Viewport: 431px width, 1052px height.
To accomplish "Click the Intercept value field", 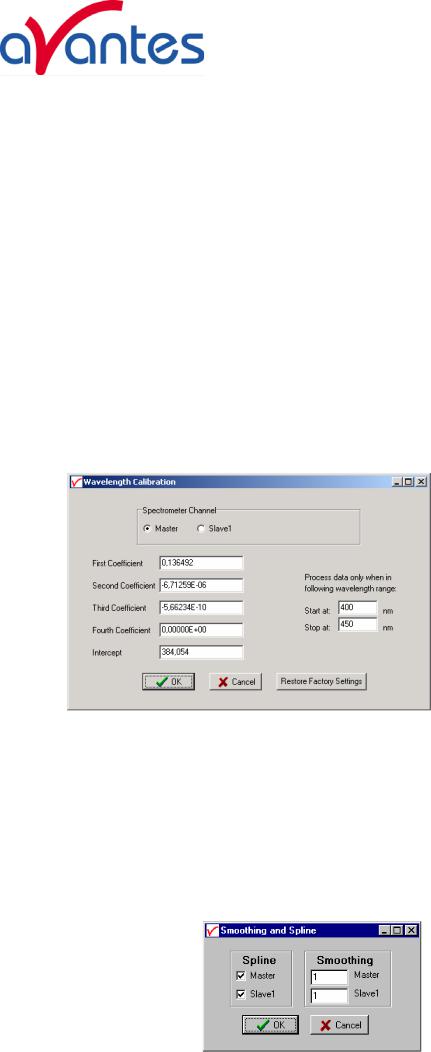I will point(201,651).
